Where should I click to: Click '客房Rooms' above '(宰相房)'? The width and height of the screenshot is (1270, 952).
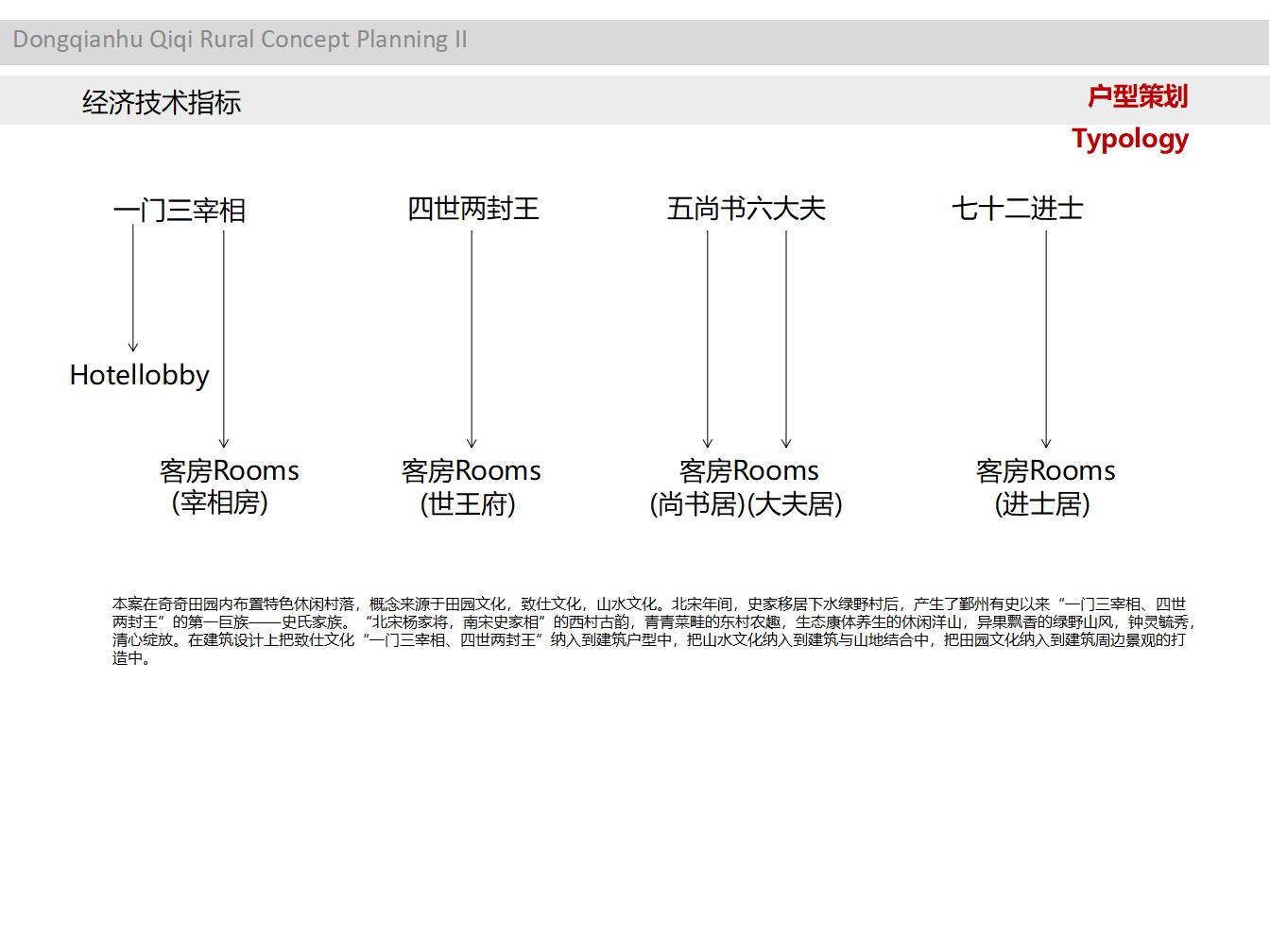point(230,470)
